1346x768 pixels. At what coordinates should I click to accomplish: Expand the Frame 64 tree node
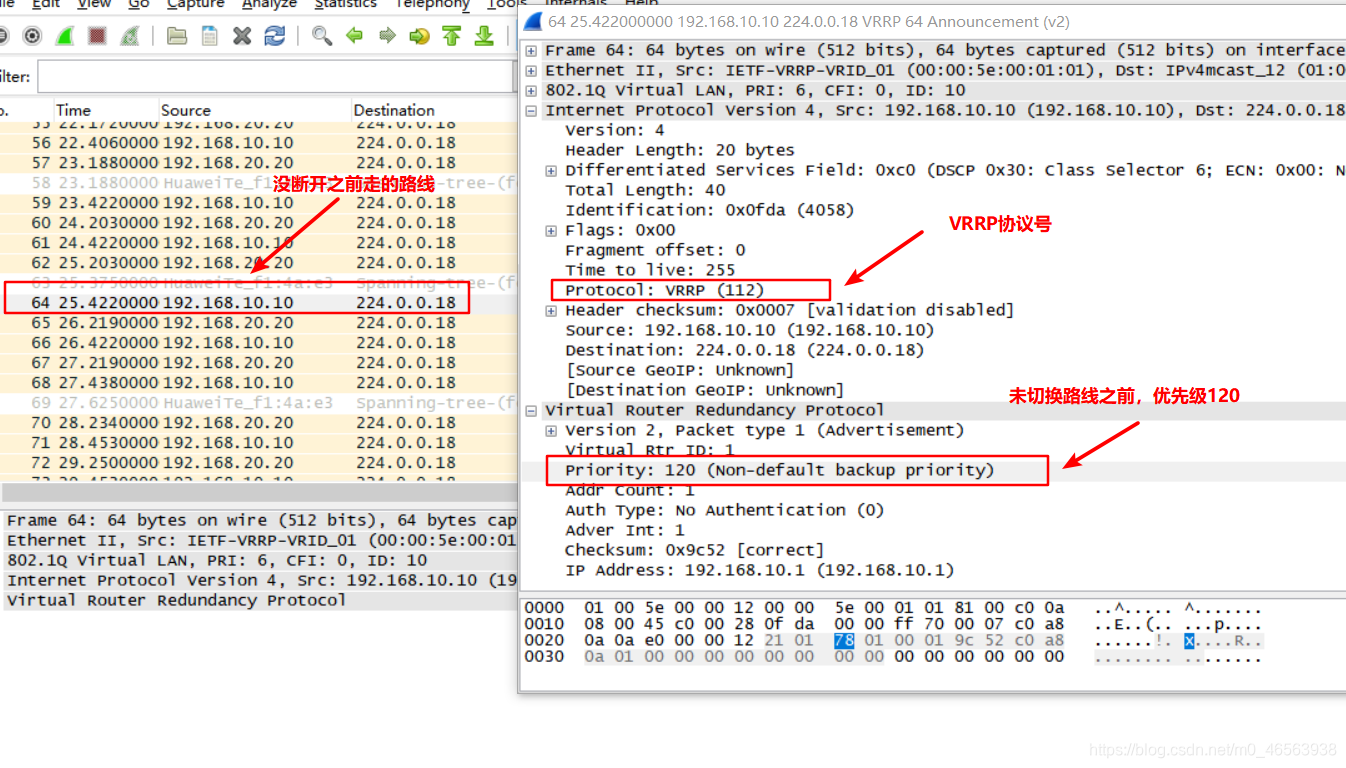(531, 50)
